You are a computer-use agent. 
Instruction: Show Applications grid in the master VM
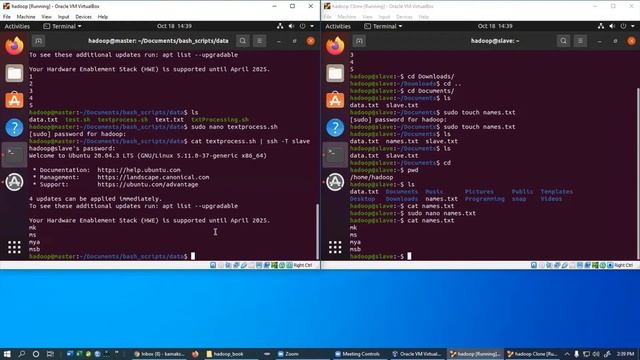[14, 247]
